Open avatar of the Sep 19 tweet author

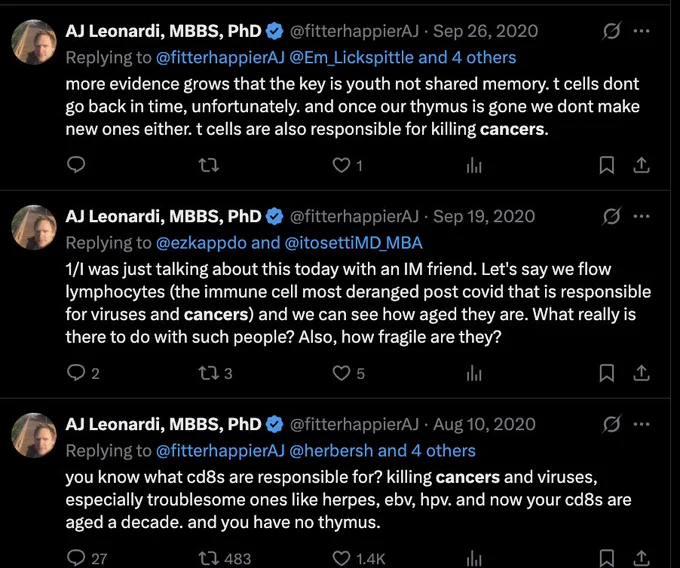point(34,227)
